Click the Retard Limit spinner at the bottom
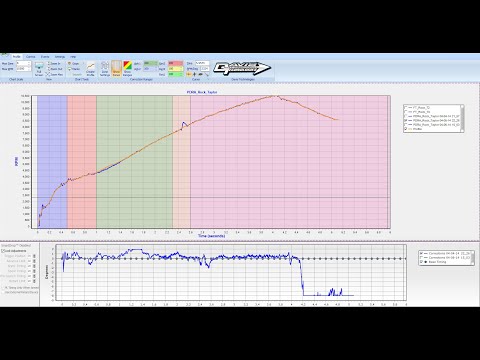Screen dimensions: 480x360 (34, 281)
